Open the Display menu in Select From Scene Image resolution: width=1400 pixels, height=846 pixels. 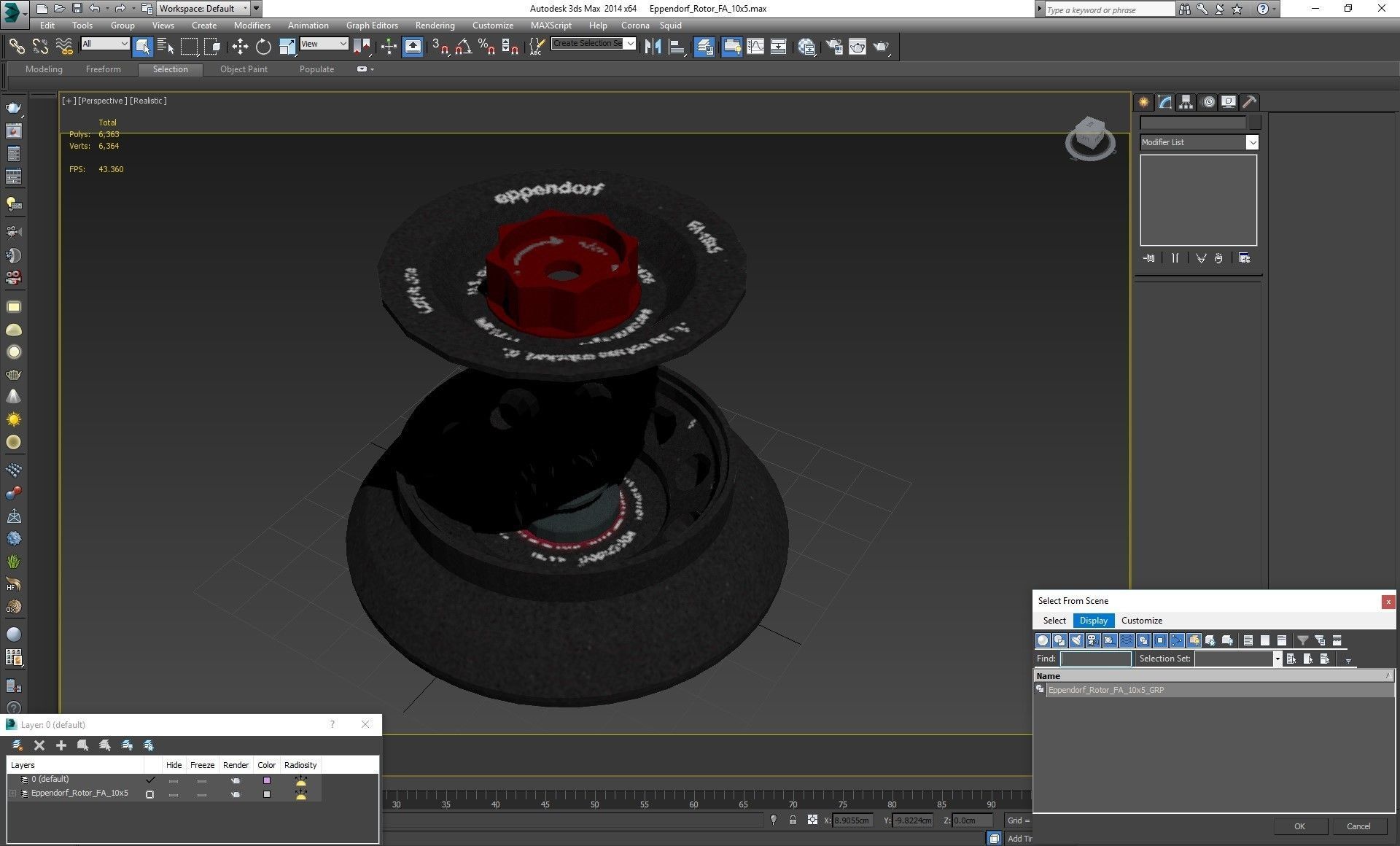coord(1093,621)
